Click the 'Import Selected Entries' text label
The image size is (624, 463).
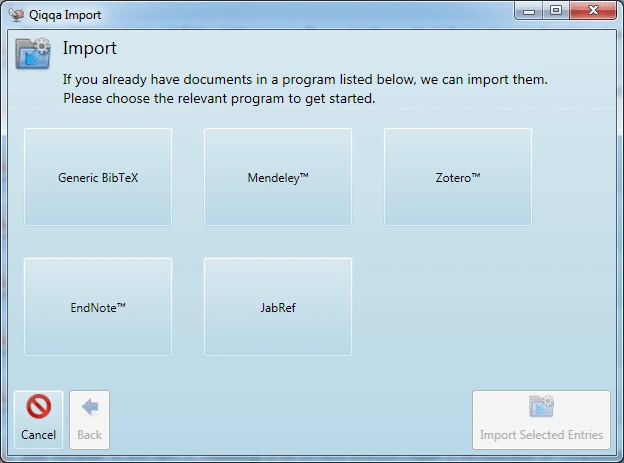tap(541, 435)
